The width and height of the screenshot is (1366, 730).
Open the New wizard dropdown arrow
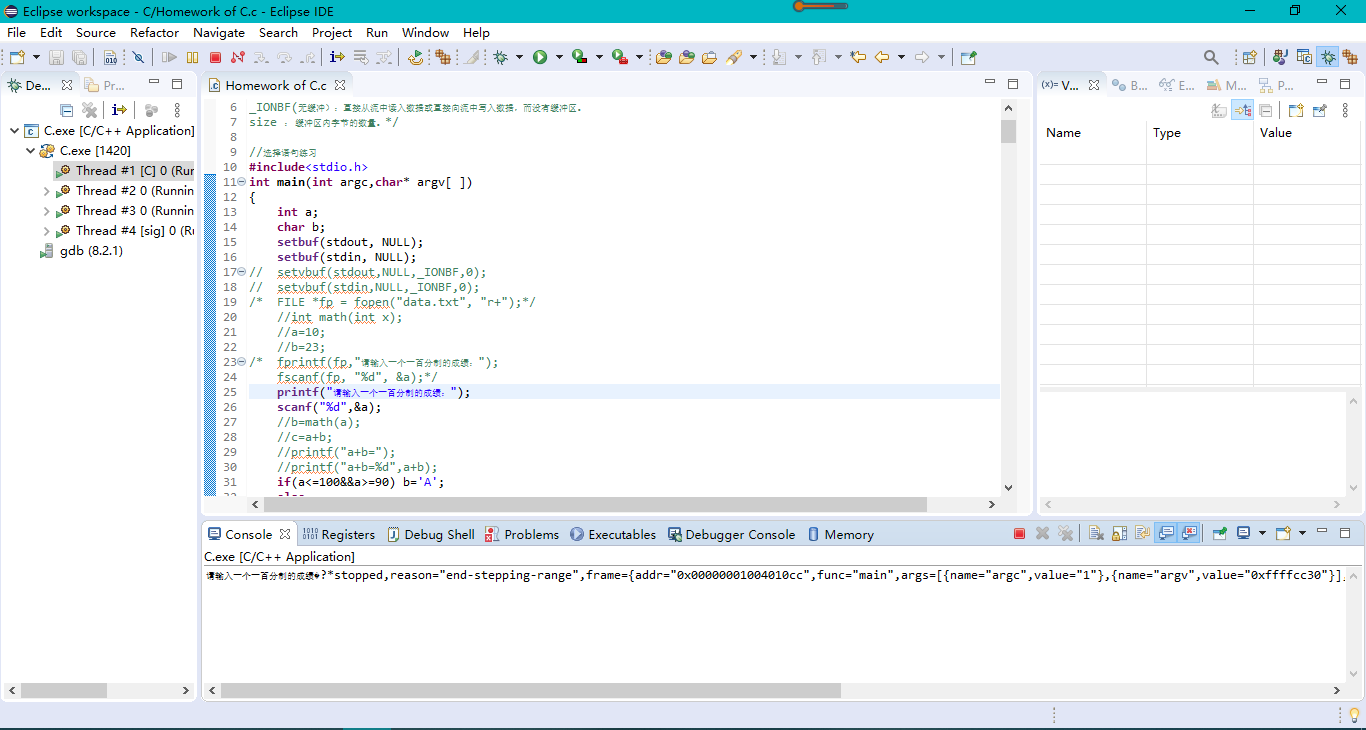(37, 57)
